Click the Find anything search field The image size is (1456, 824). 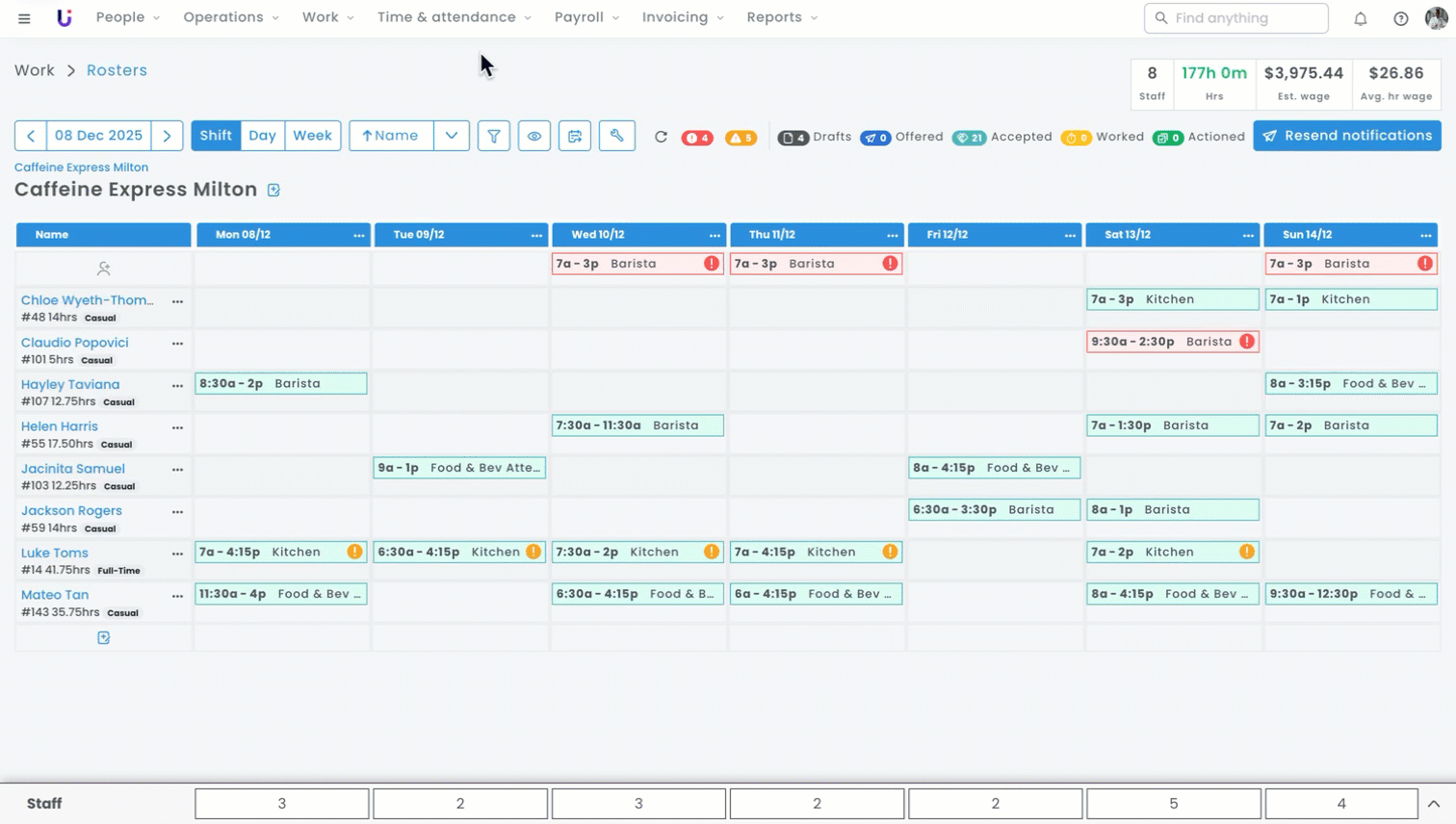point(1235,18)
